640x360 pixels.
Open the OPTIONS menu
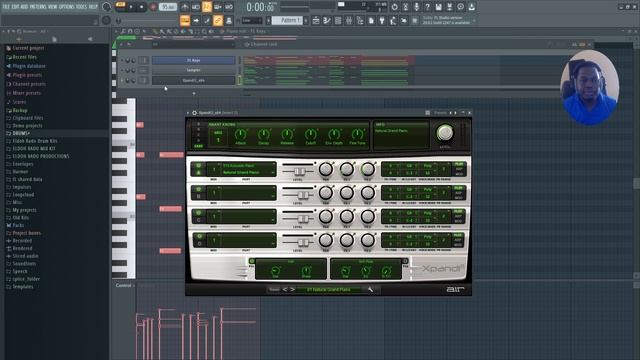(67, 7)
